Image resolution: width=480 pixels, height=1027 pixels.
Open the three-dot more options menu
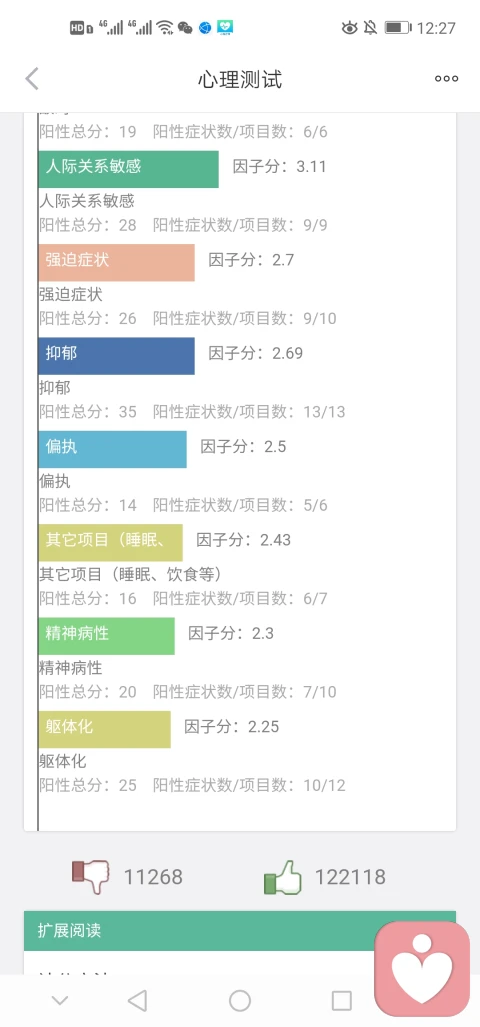click(447, 79)
